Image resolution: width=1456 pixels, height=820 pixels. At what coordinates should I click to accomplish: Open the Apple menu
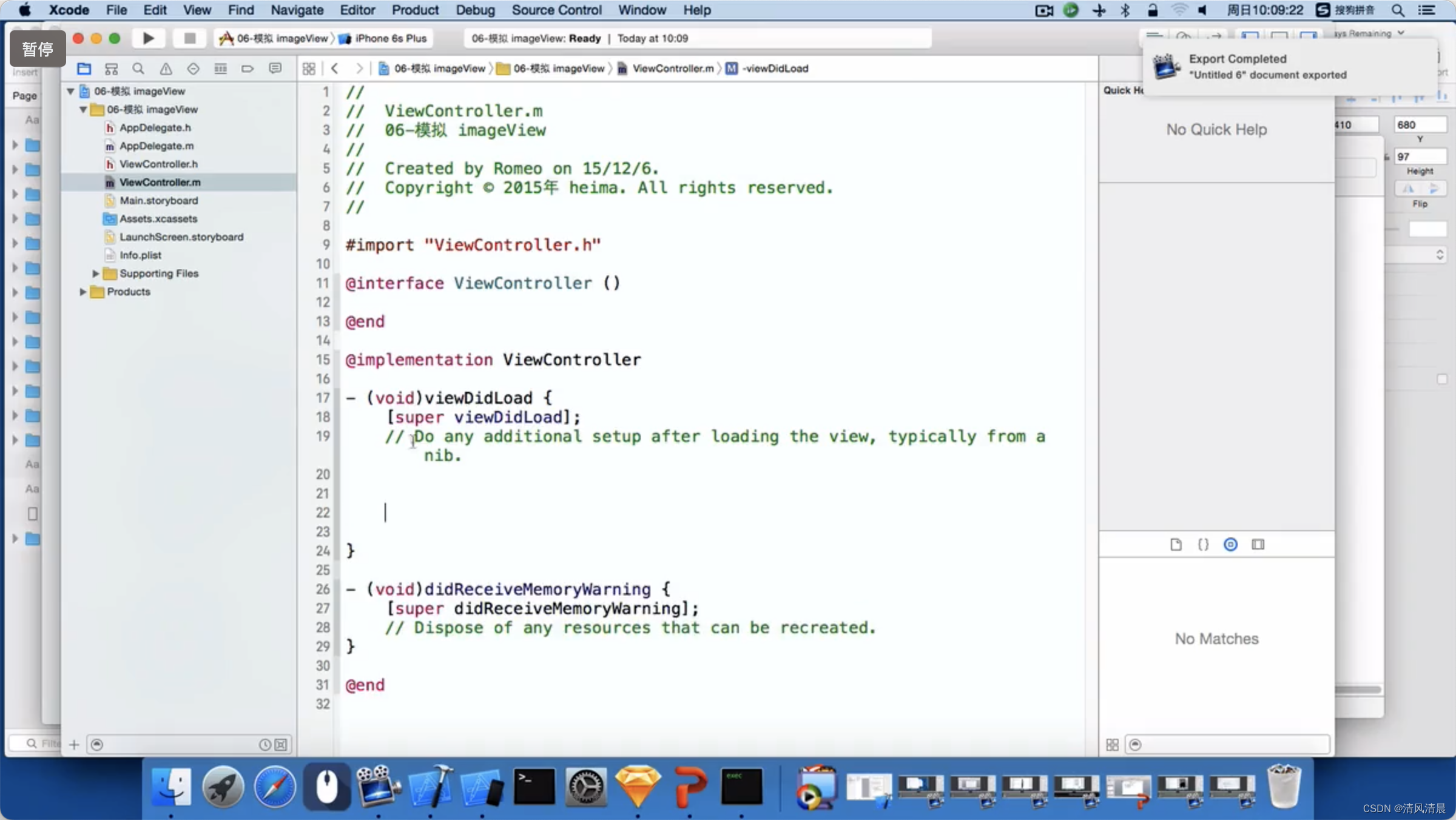coord(25,10)
